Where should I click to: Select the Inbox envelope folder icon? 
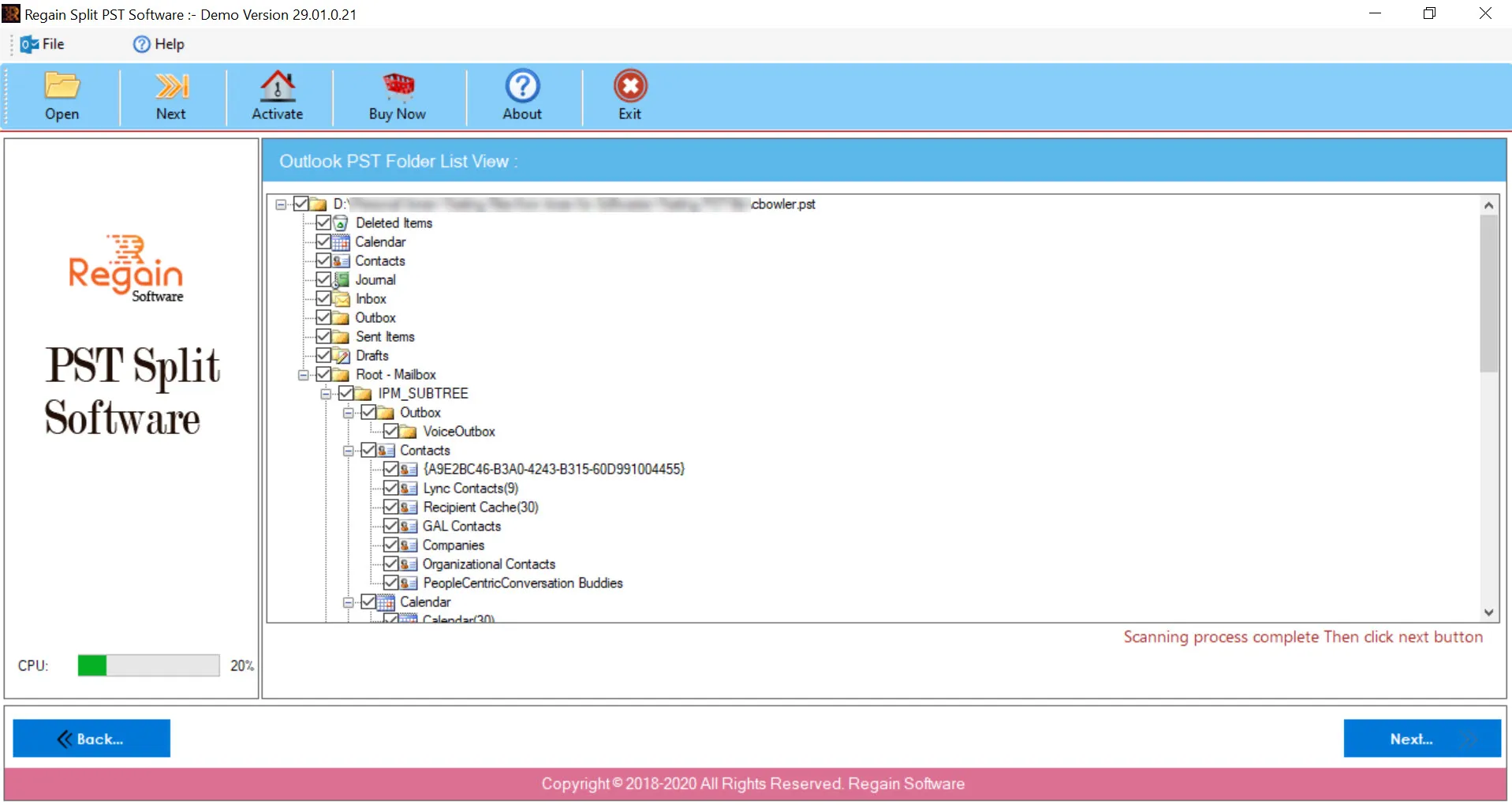341,299
